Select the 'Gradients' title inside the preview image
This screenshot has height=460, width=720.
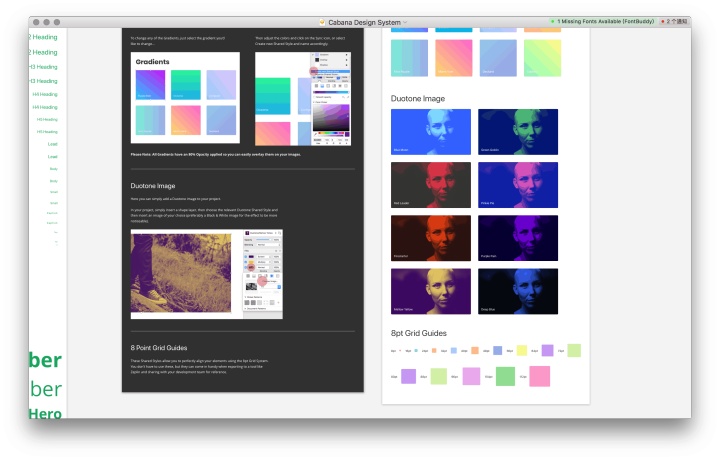(152, 62)
